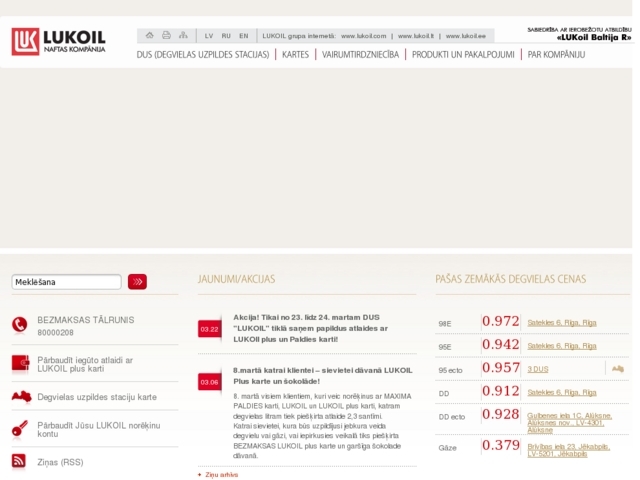Click the LUKoil Baltija R company name

coord(594,38)
